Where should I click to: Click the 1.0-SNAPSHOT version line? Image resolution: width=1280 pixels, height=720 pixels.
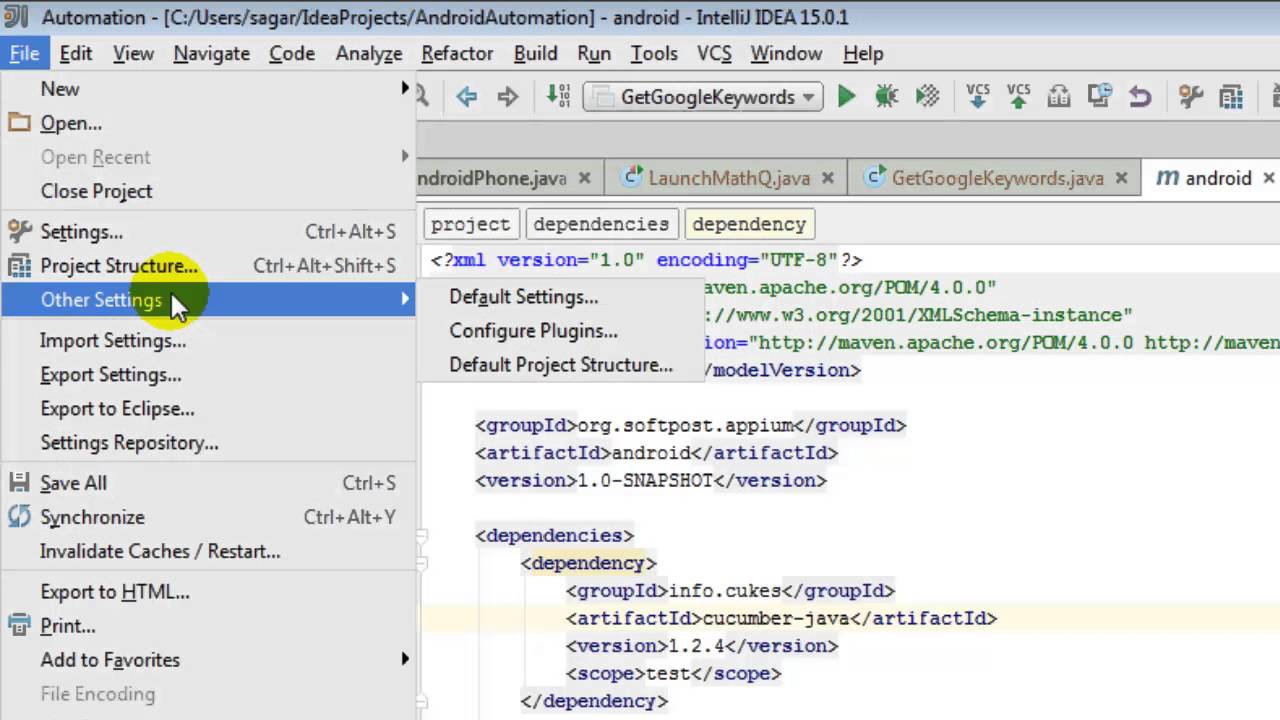click(x=651, y=480)
